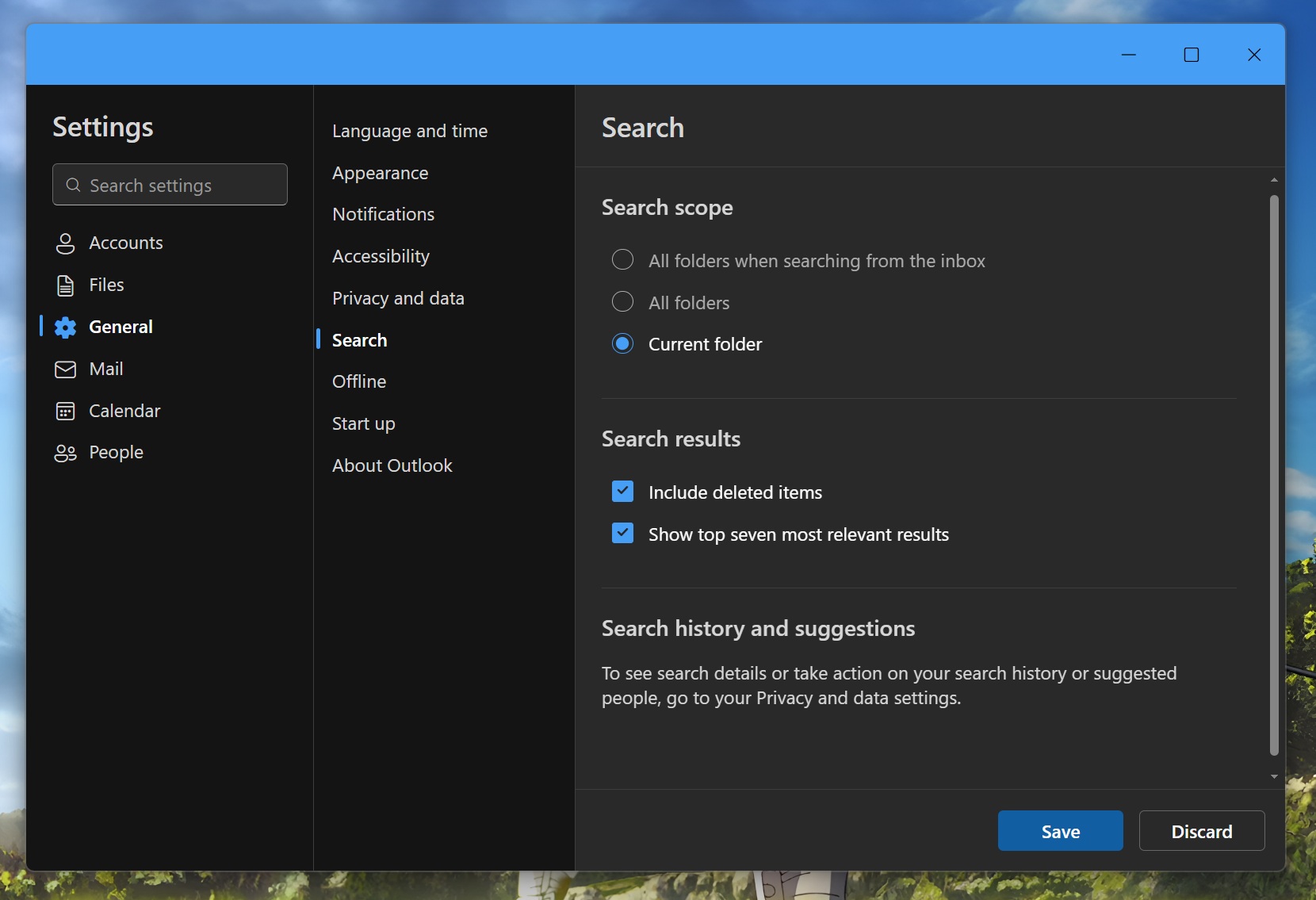This screenshot has height=900, width=1316.
Task: Open the Privacy and data section
Action: 399,298
